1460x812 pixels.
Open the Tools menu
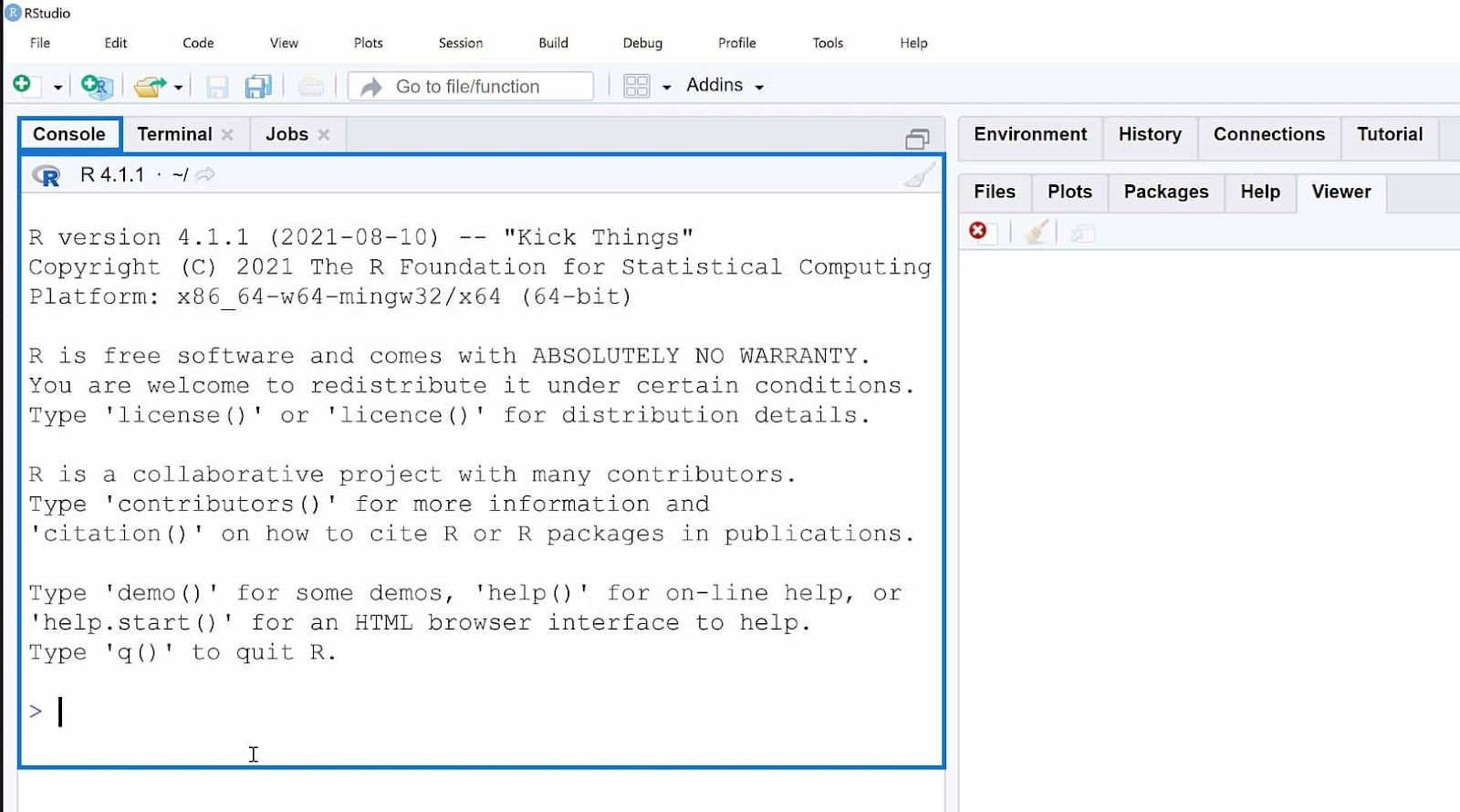(828, 43)
